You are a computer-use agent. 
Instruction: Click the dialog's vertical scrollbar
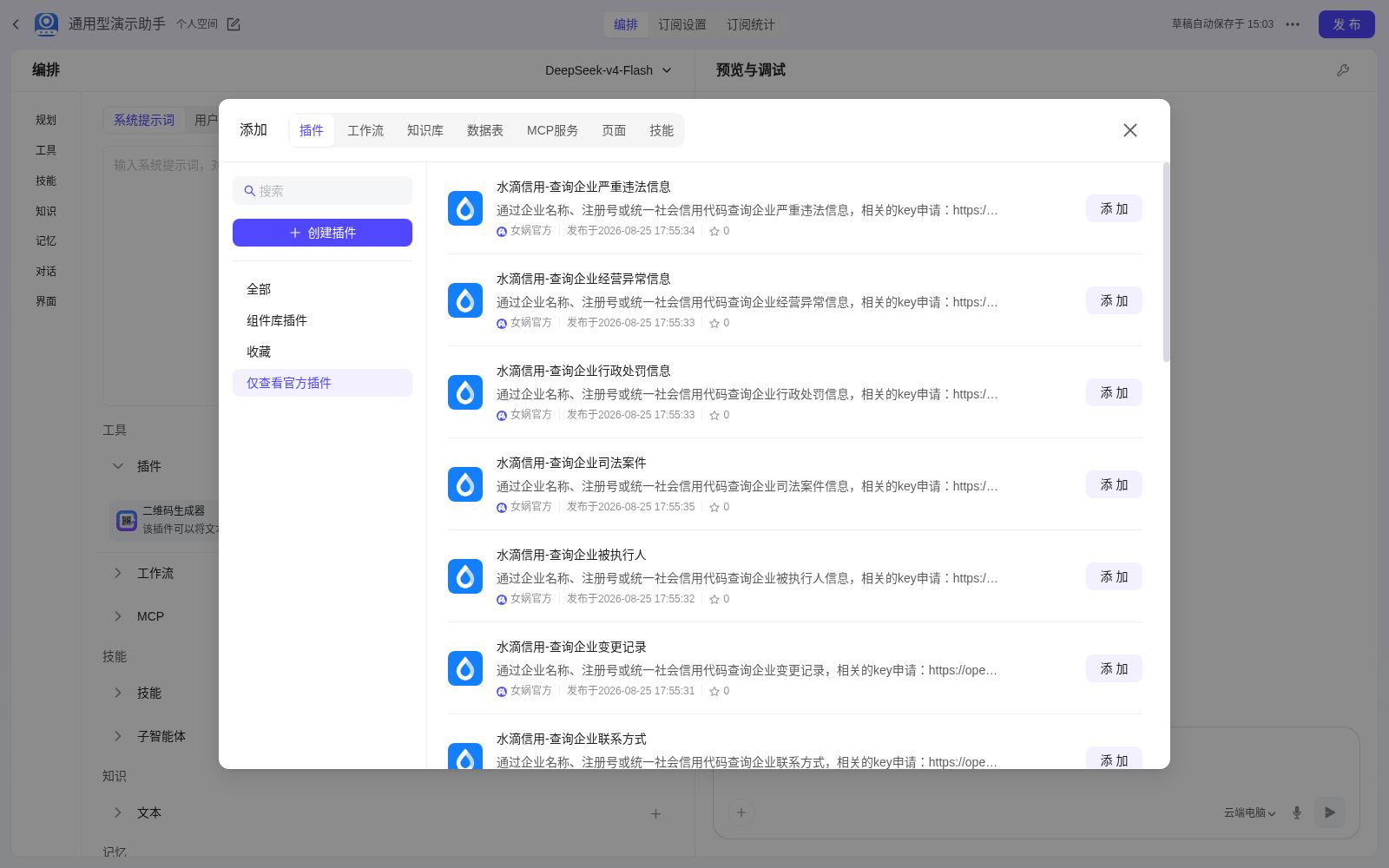pos(1167,262)
